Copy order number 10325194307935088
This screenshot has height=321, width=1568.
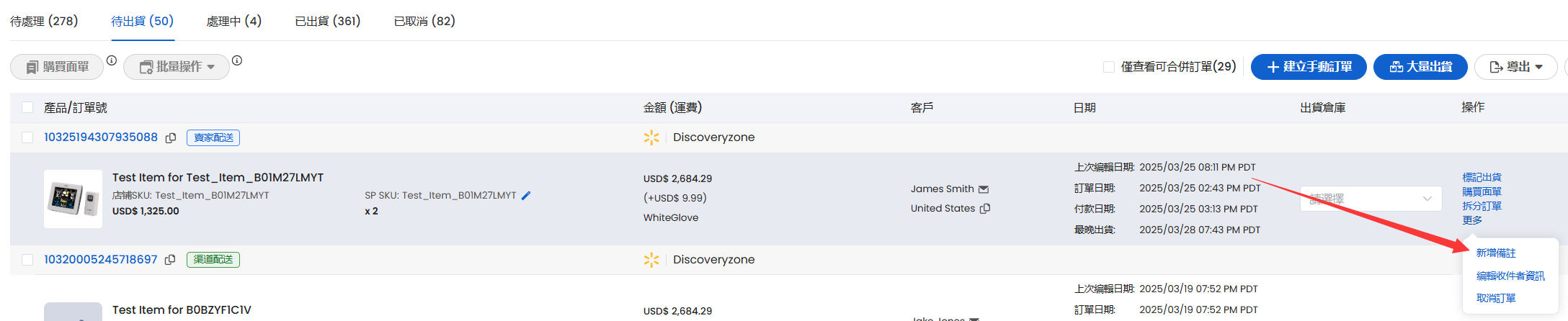pyautogui.click(x=171, y=137)
